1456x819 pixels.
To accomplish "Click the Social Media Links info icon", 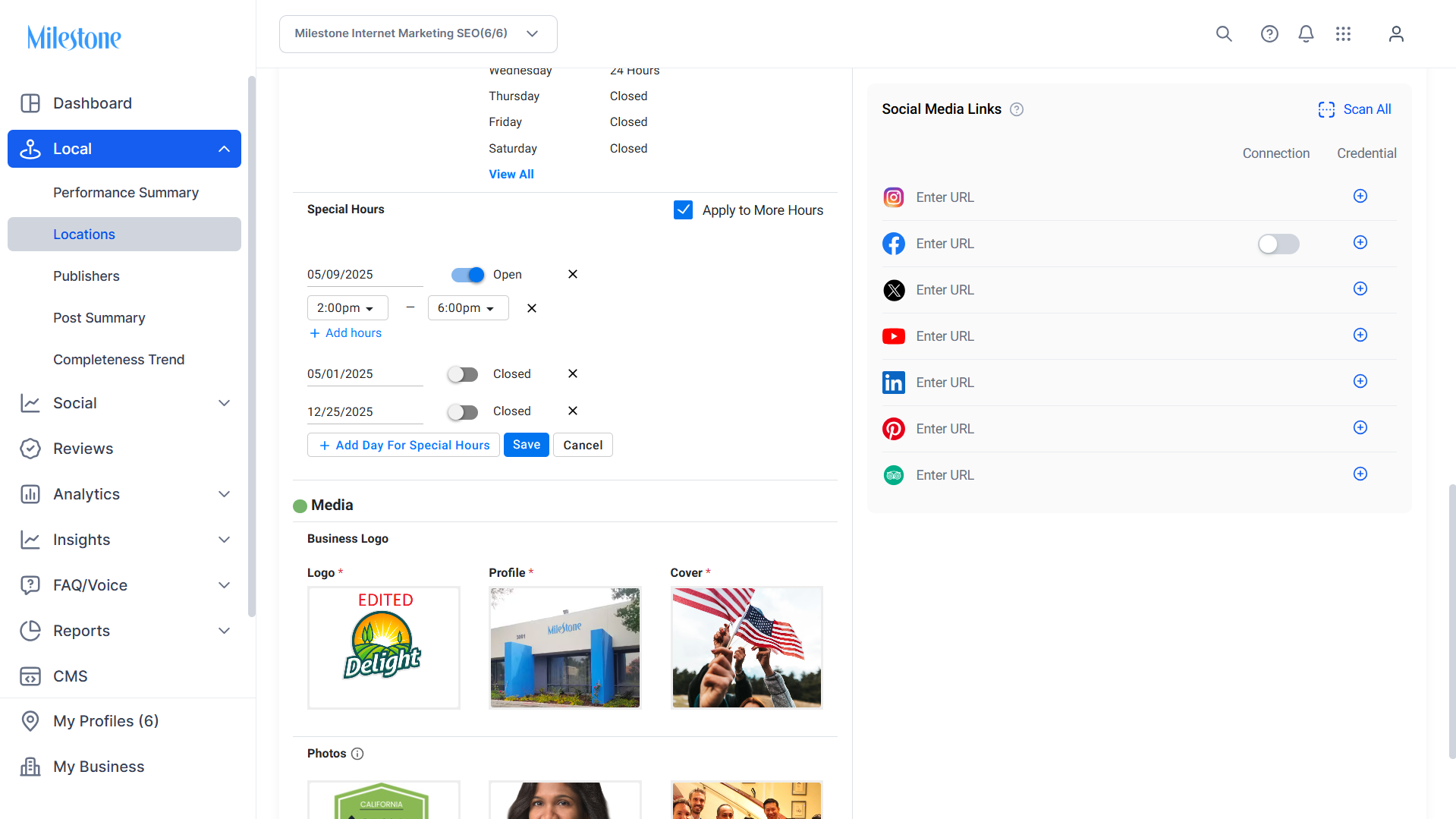I will pos(1017,109).
